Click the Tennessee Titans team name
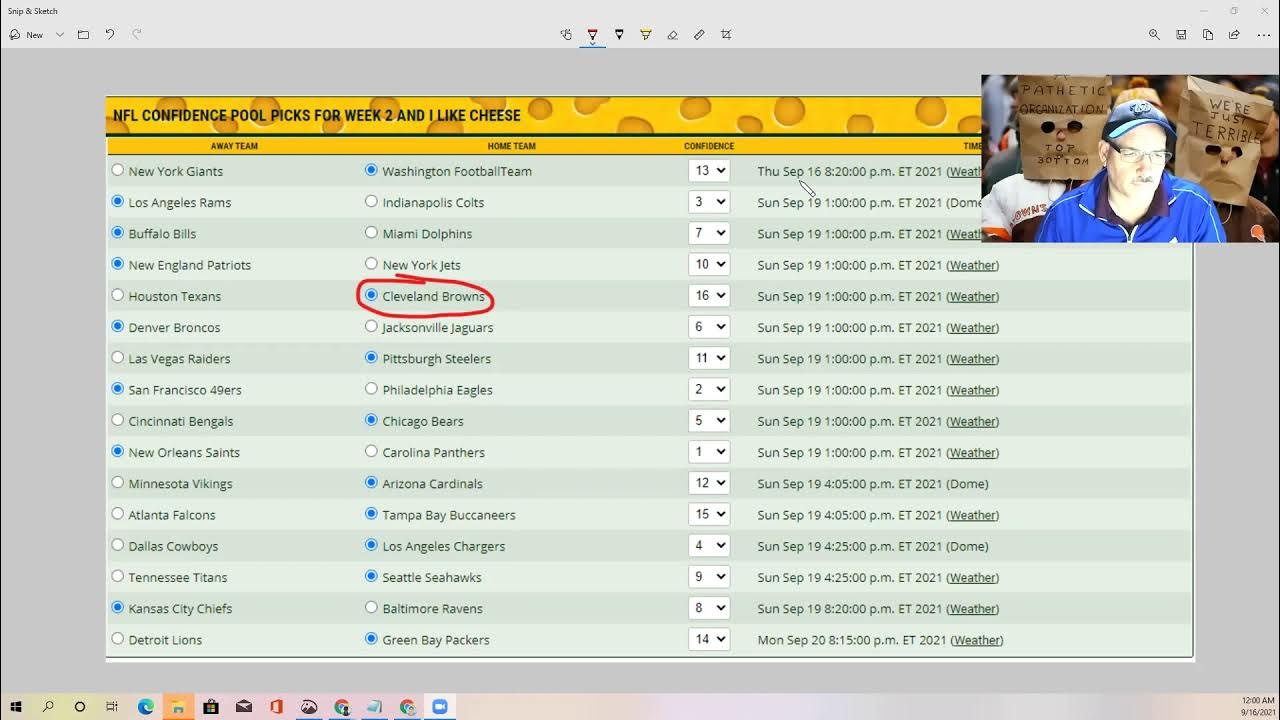The width and height of the screenshot is (1280, 720). (178, 577)
